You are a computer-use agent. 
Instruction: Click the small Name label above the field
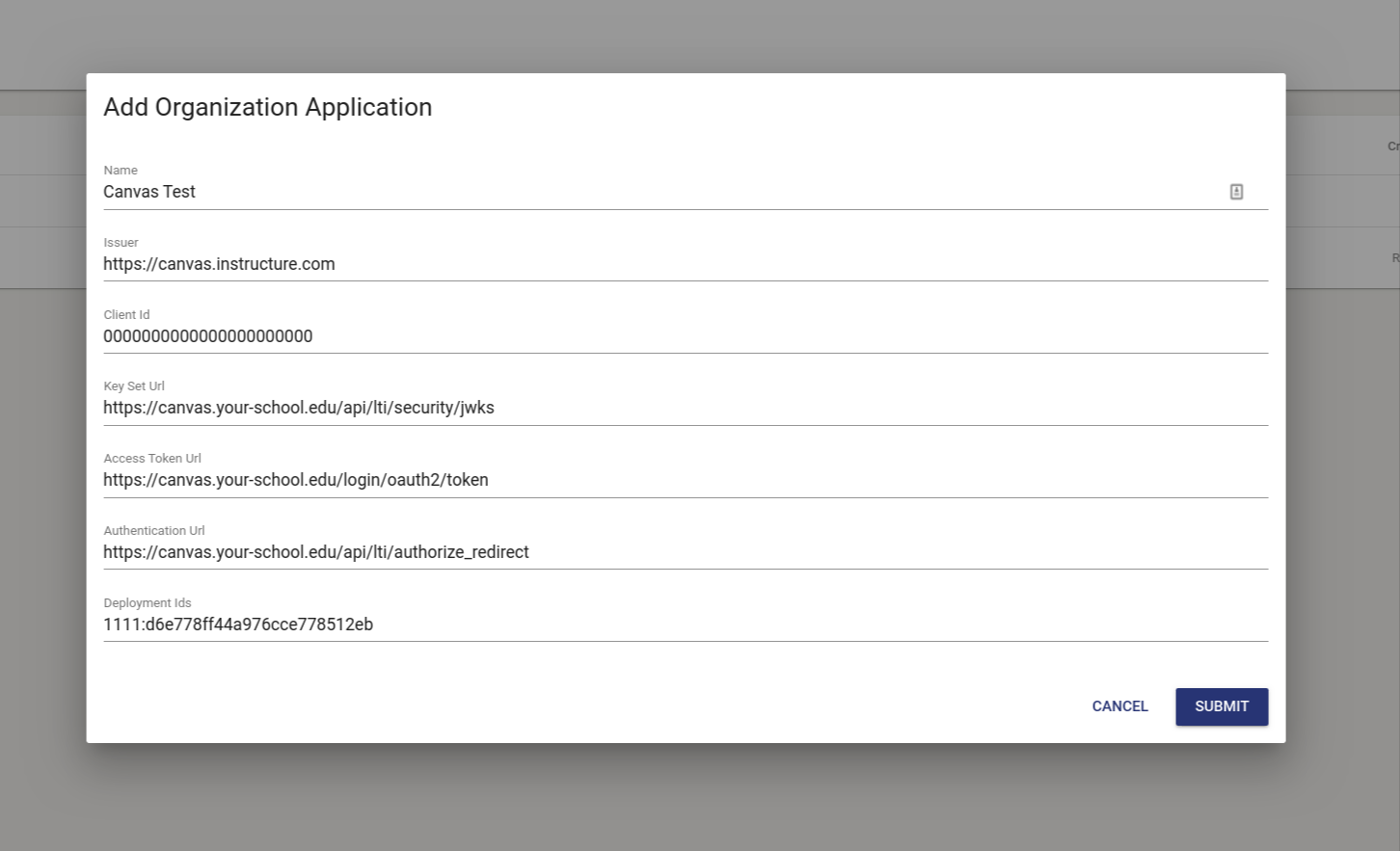click(121, 171)
